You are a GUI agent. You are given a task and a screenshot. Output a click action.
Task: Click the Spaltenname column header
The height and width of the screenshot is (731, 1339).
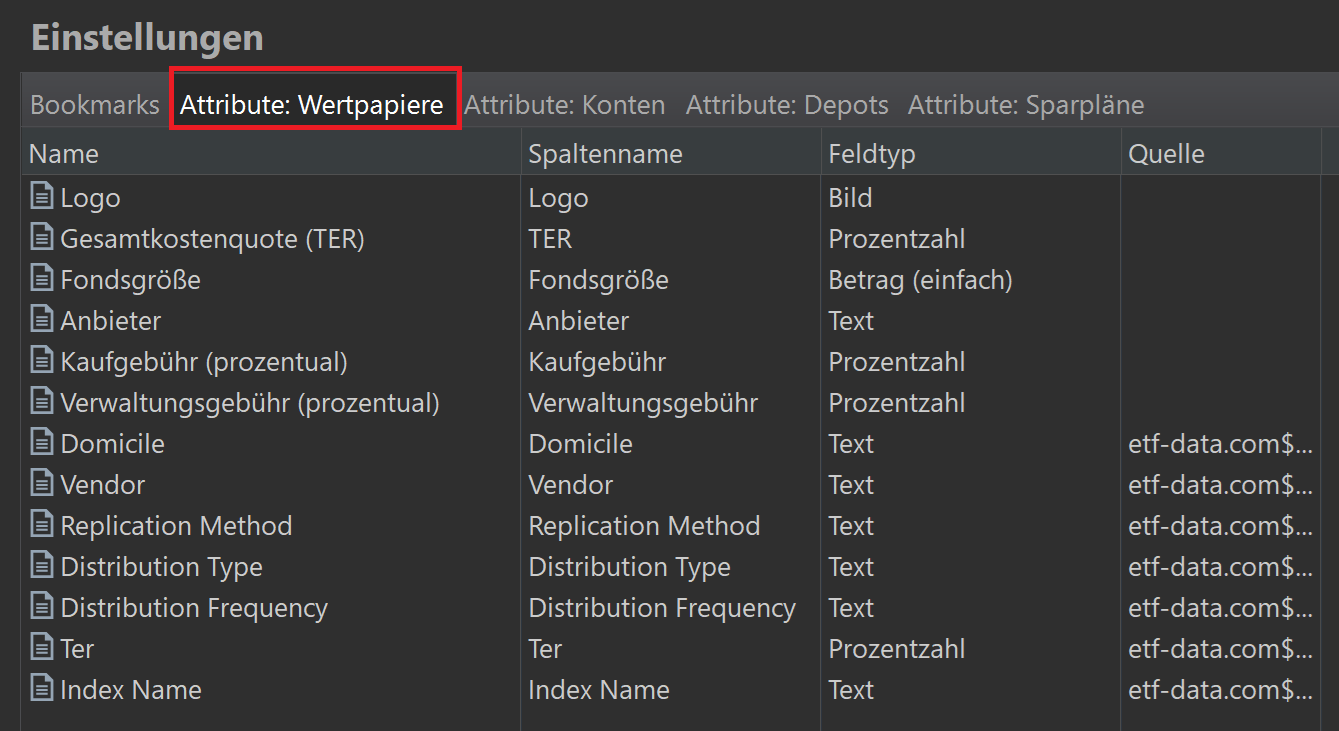[605, 154]
